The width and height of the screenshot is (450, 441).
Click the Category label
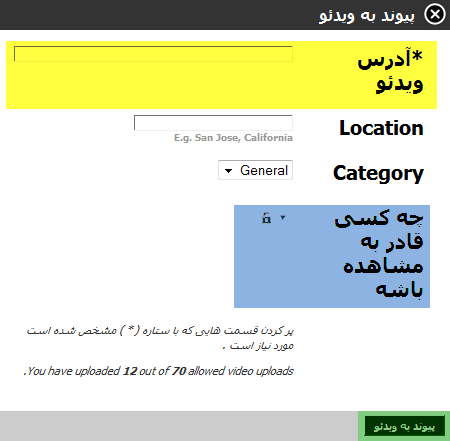378,173
